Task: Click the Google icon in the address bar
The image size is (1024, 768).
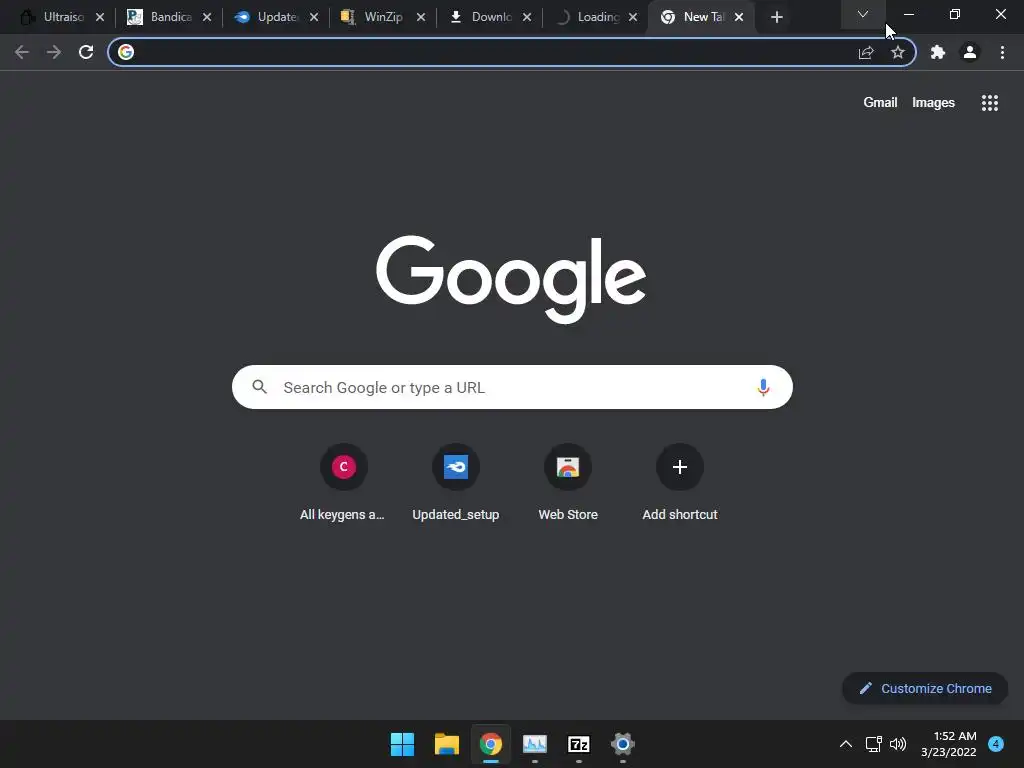Action: 126,52
